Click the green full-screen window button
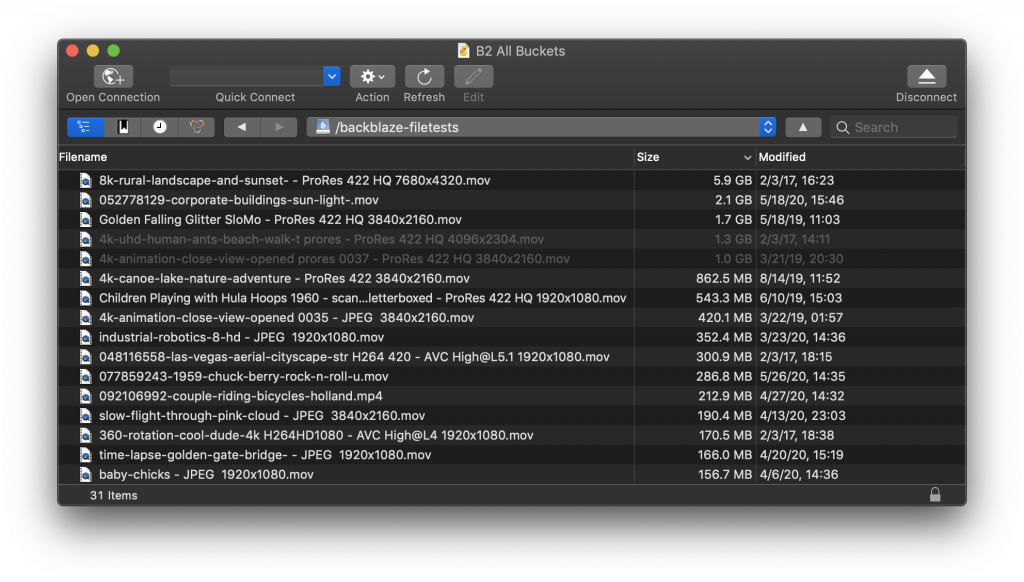This screenshot has width=1024, height=582. tap(114, 51)
